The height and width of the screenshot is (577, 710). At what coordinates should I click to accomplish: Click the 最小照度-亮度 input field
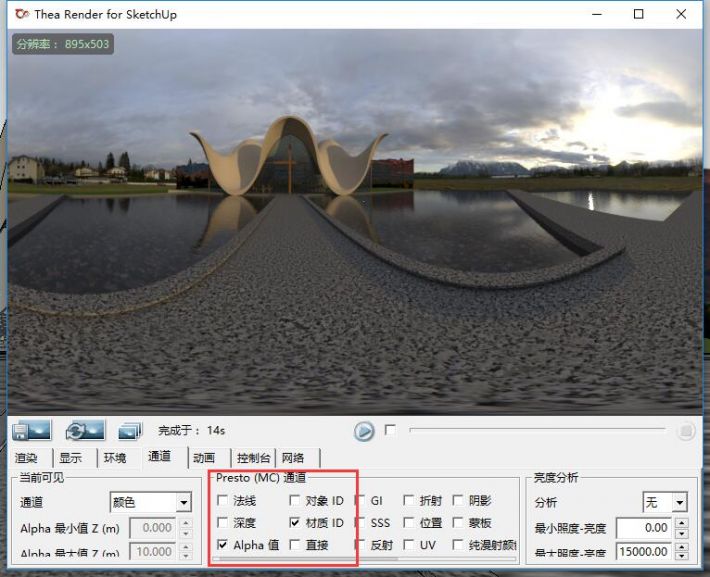pos(643,528)
